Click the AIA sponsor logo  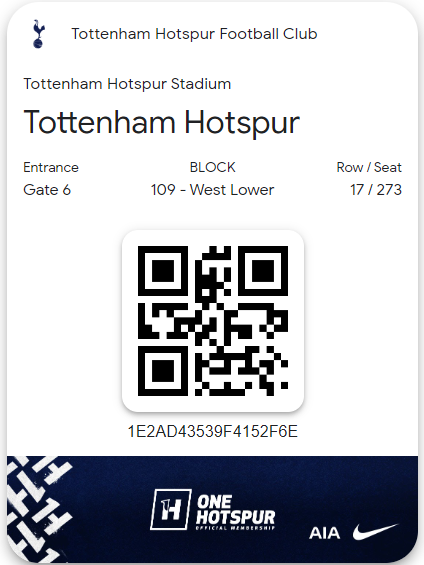pyautogui.click(x=325, y=533)
